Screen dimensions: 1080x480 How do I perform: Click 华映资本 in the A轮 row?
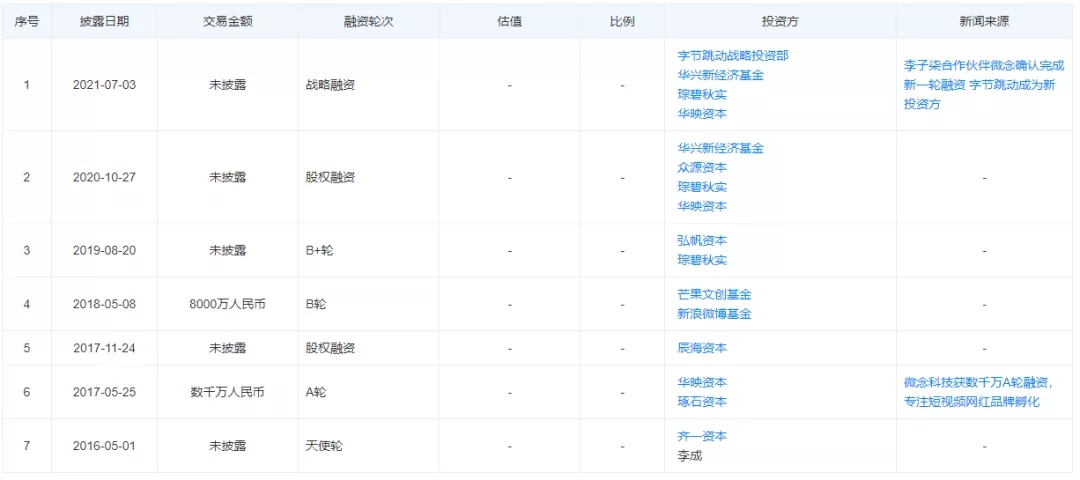click(702, 382)
